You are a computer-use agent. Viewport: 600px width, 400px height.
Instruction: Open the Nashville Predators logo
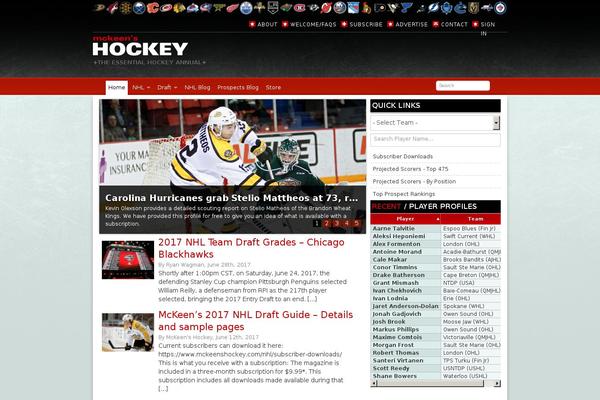313,8
